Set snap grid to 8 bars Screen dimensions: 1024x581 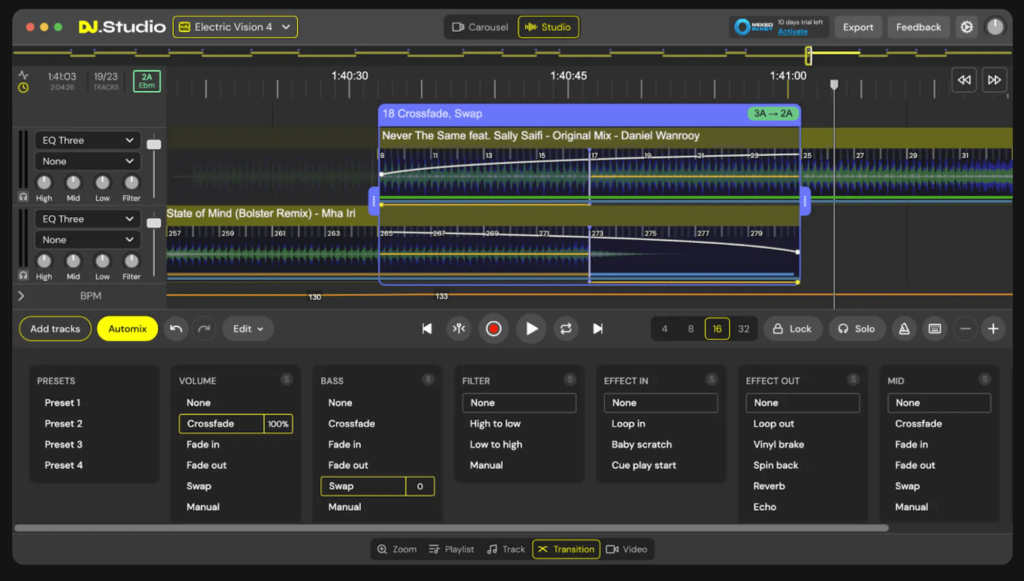[x=690, y=328]
